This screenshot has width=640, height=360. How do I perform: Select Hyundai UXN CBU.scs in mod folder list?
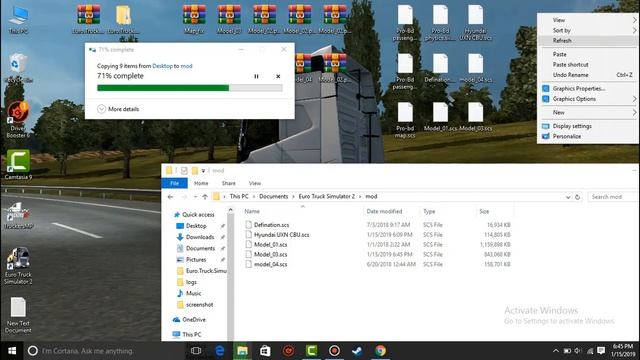281,235
